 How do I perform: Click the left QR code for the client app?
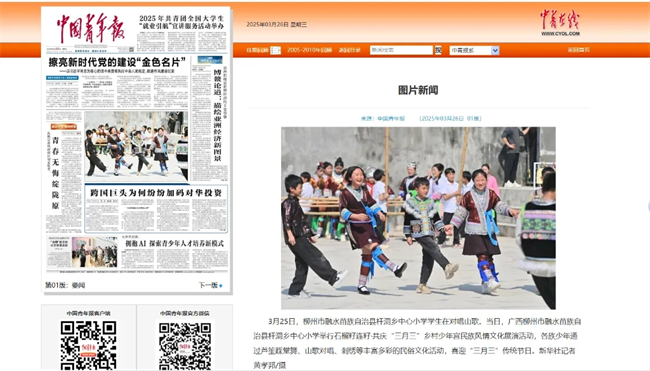[88, 345]
